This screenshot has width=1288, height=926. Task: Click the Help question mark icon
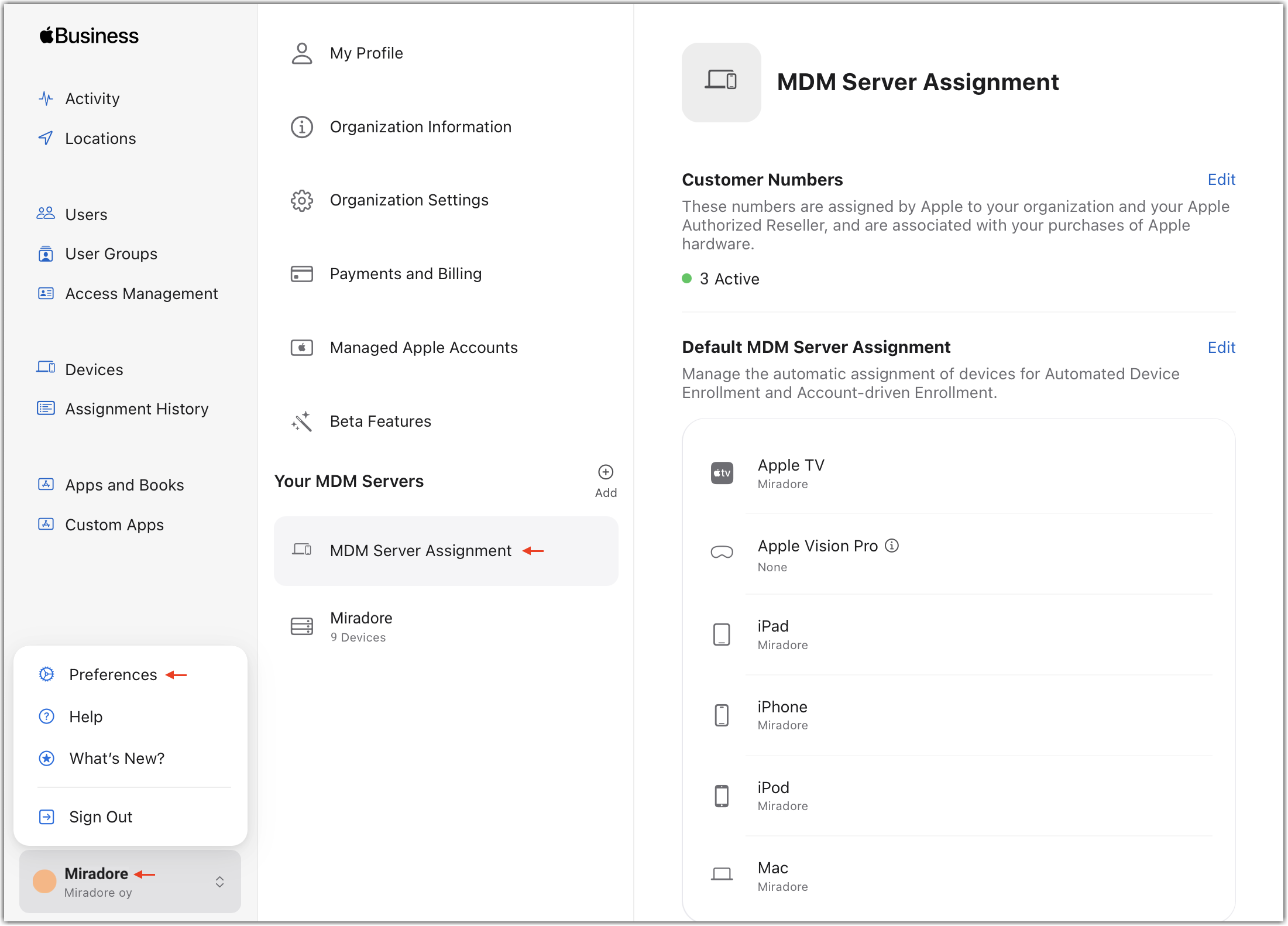pyautogui.click(x=47, y=716)
